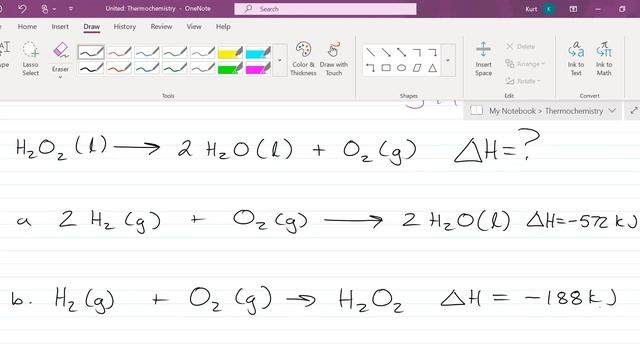640x360 pixels.
Task: Open the Help tab
Action: [223, 27]
